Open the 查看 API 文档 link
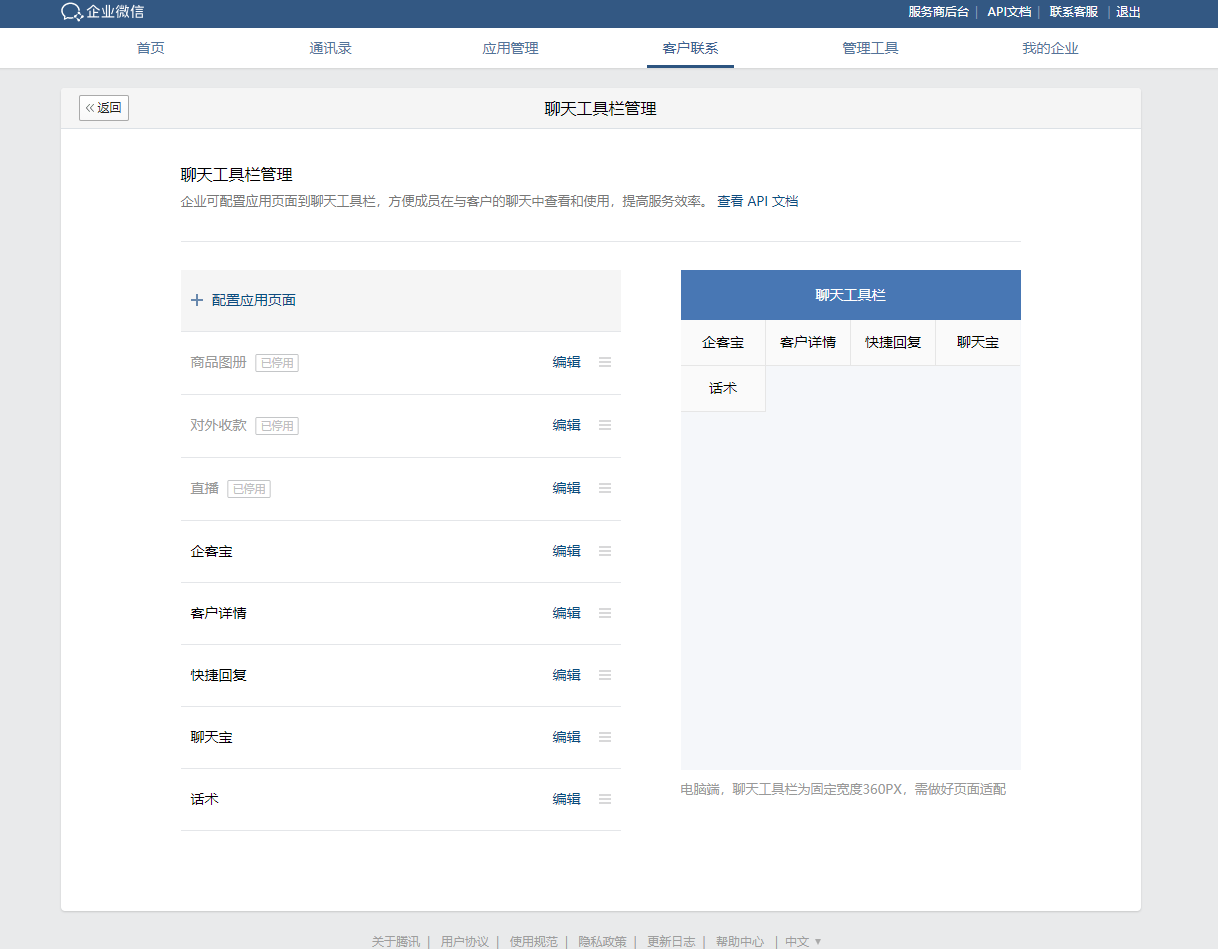This screenshot has height=949, width=1218. (759, 201)
